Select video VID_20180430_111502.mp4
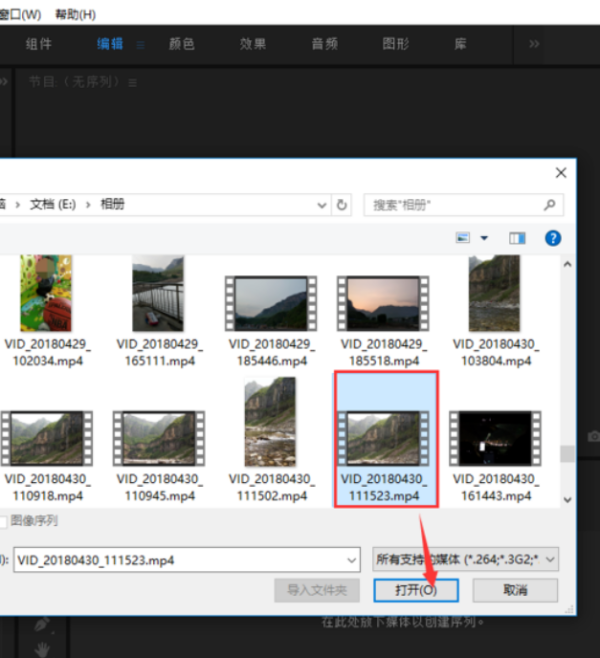This screenshot has height=658, width=600. click(271, 439)
